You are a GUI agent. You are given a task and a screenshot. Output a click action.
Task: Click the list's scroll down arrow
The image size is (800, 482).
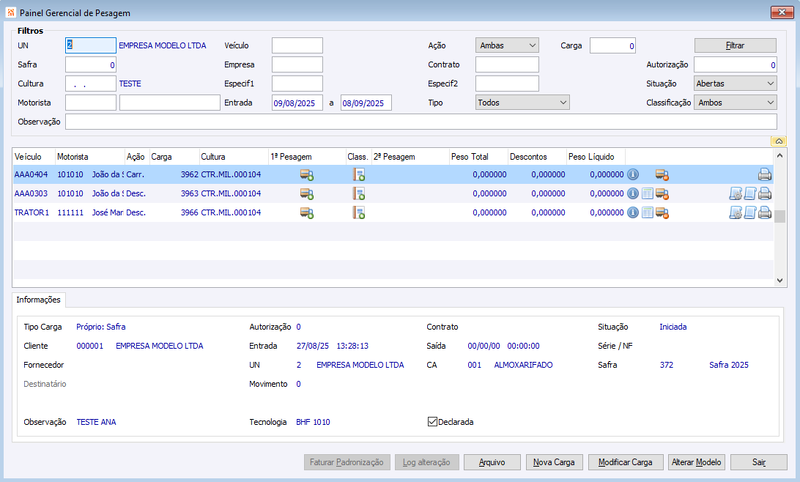(780, 280)
